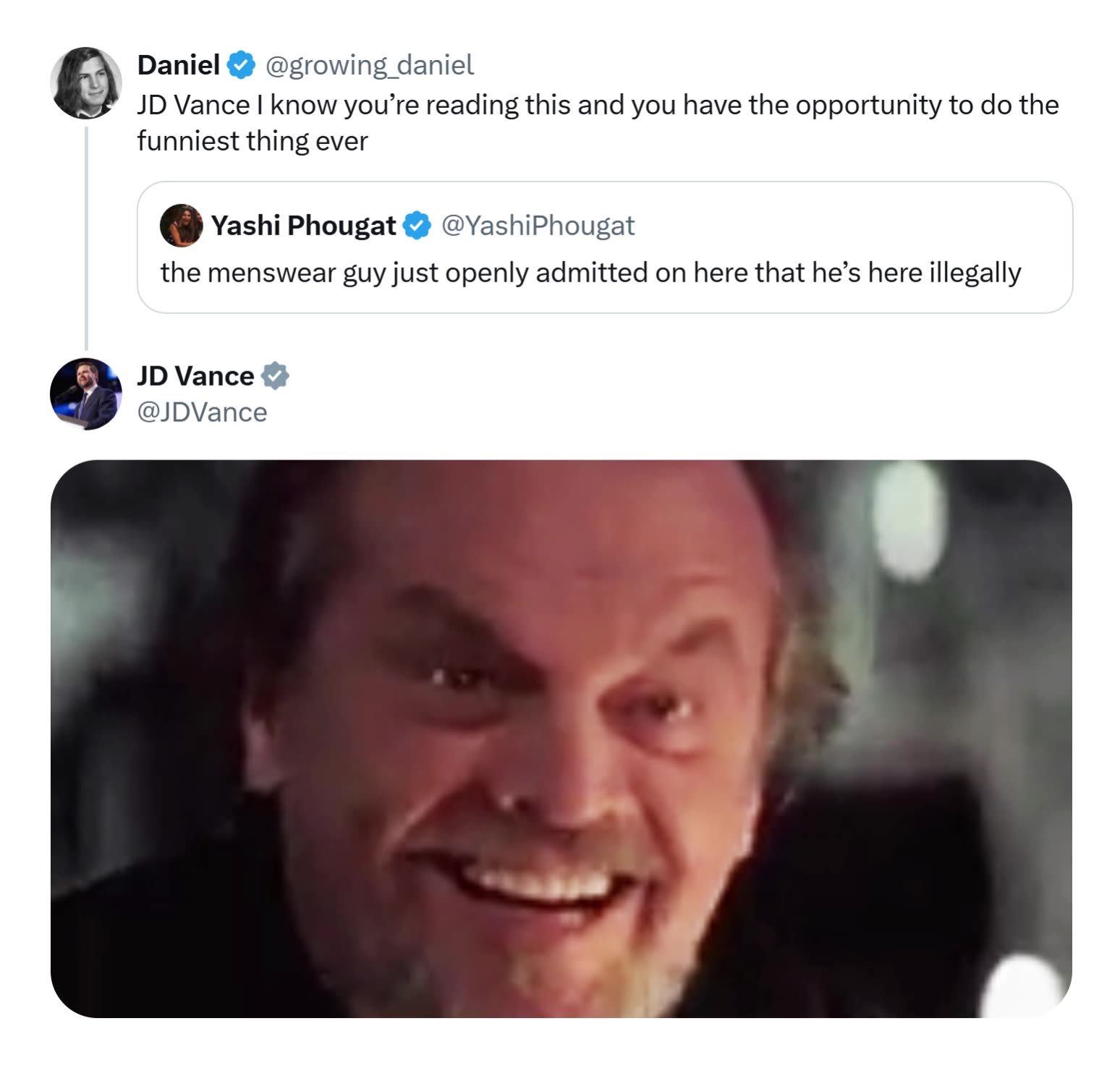Open the @JDVance handle link
The image size is (1120, 1068).
coord(202,412)
